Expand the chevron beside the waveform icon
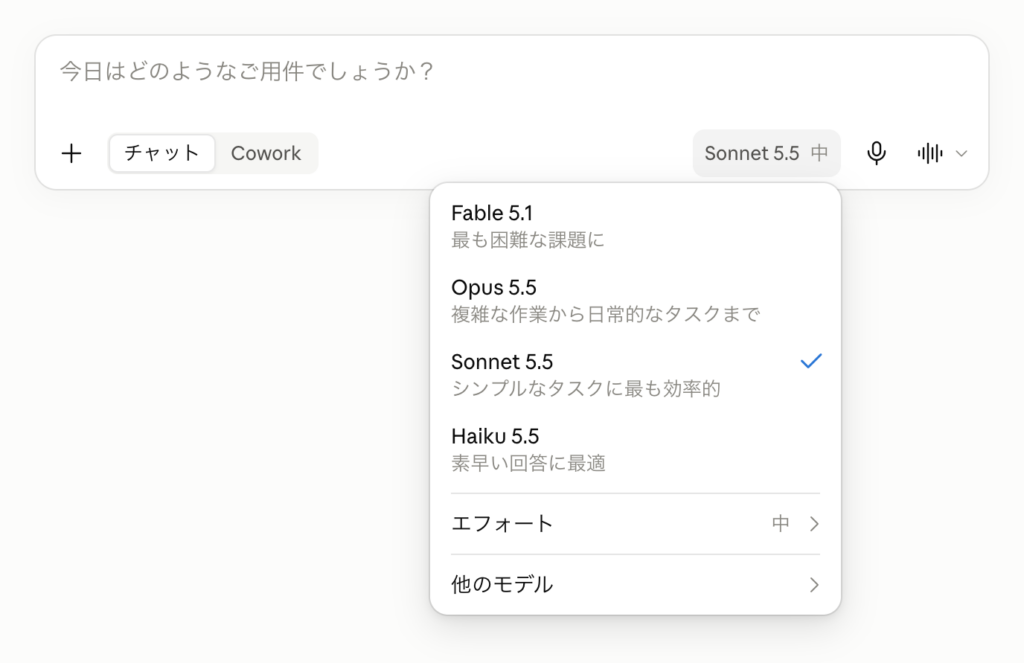1024x663 pixels. [x=961, y=154]
